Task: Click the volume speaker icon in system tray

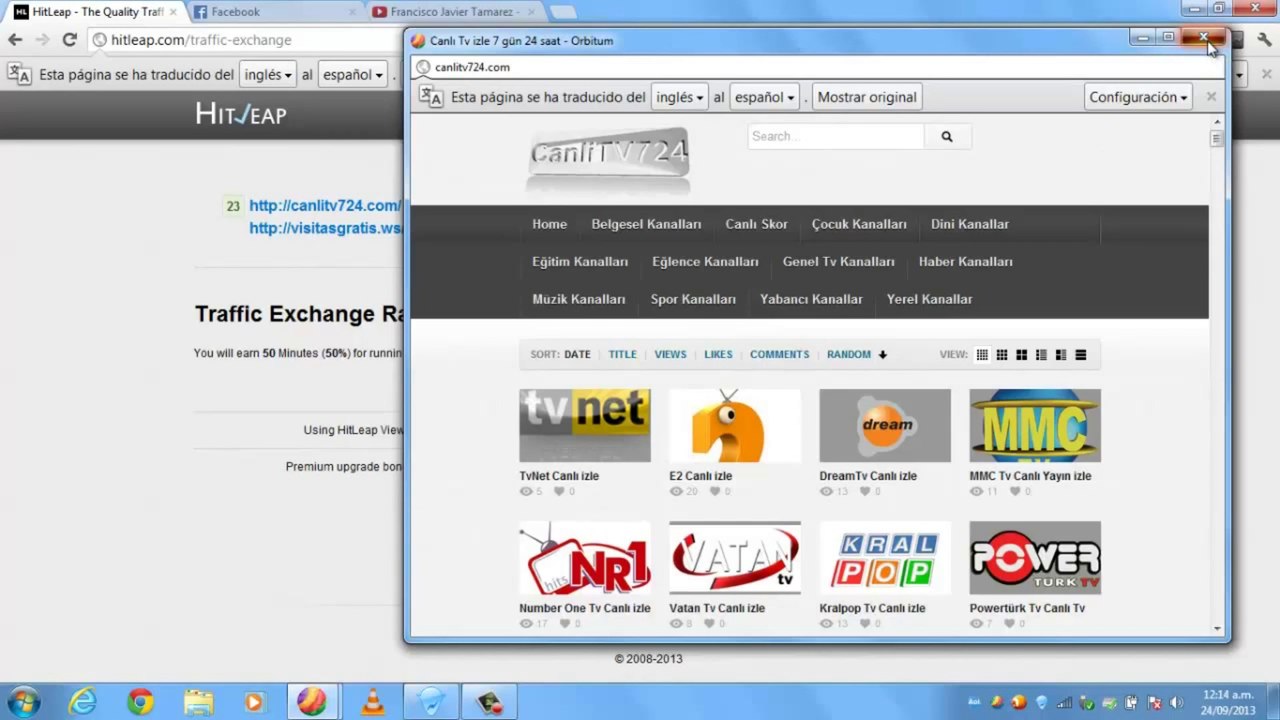Action: coord(1176,703)
